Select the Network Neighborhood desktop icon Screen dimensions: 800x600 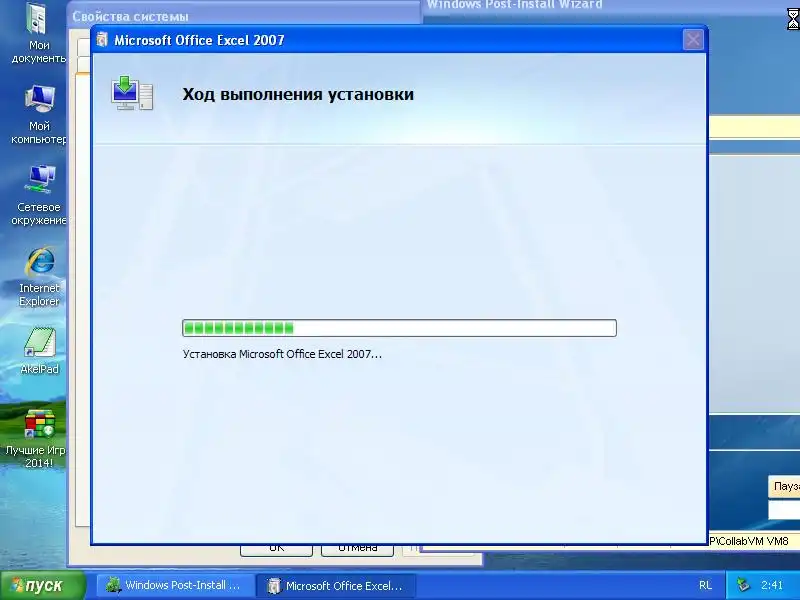coord(39,195)
